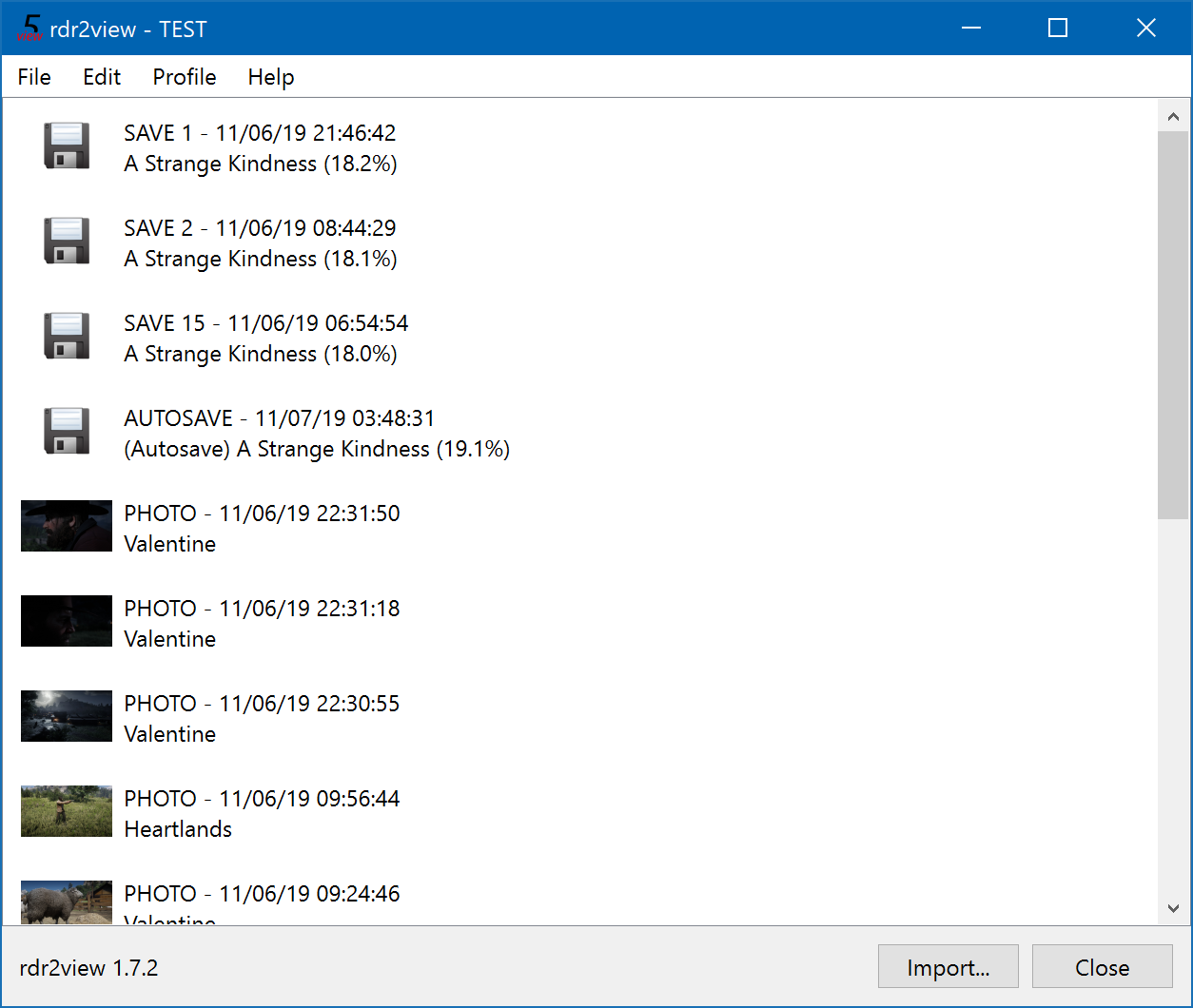Screen dimensions: 1193x1008
Task: Open the dark Valentine photo from 22:31:18
Action: click(x=66, y=621)
